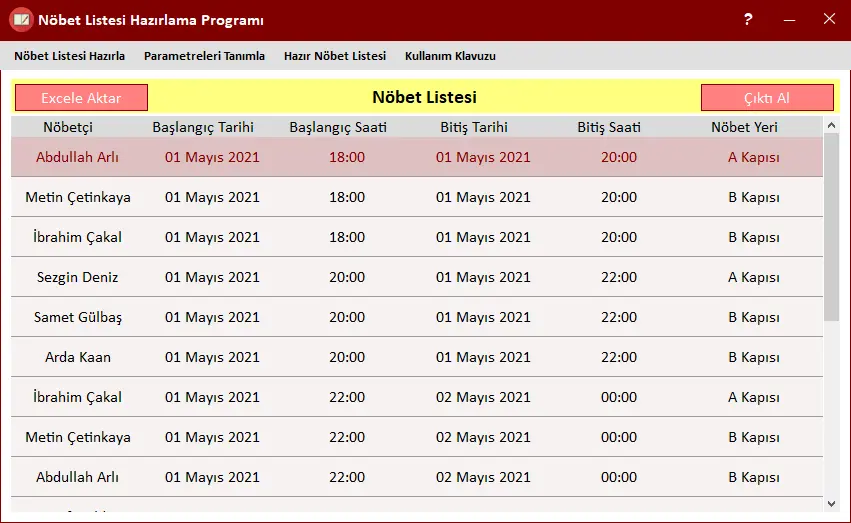This screenshot has width=851, height=523.
Task: Click the Nöbetçi column header
Action: [x=68, y=127]
